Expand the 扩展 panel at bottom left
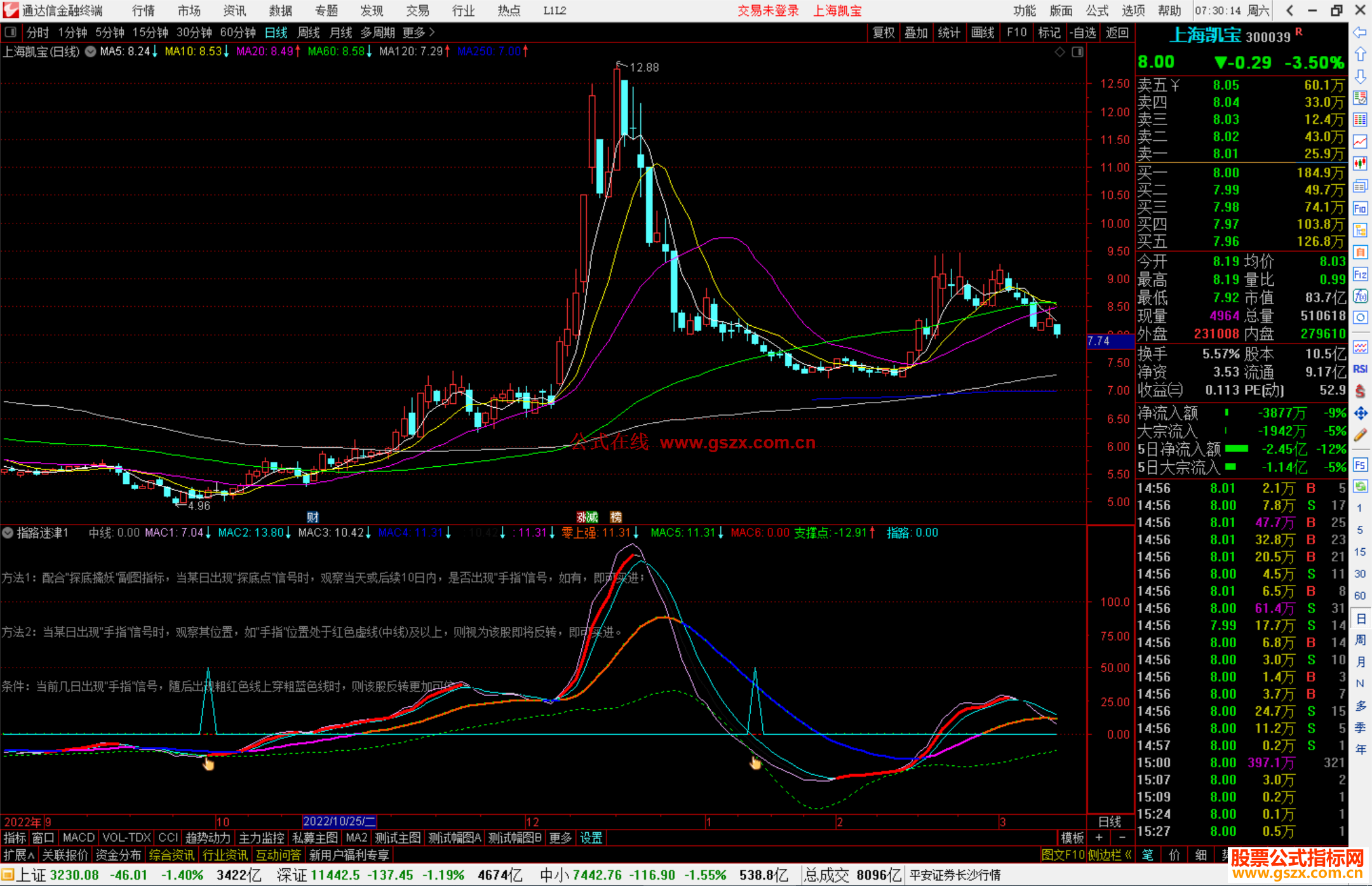Screen dimensions: 1372x886 [18, 855]
